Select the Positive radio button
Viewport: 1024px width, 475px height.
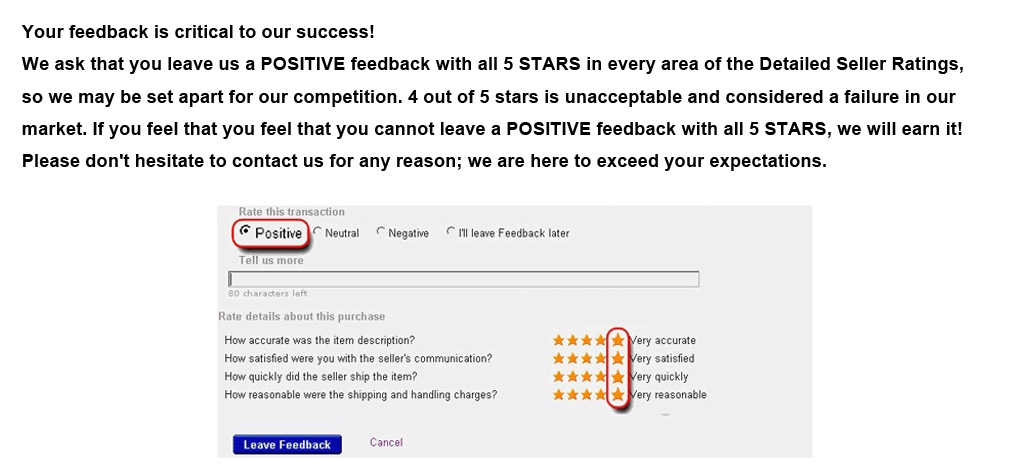click(246, 232)
